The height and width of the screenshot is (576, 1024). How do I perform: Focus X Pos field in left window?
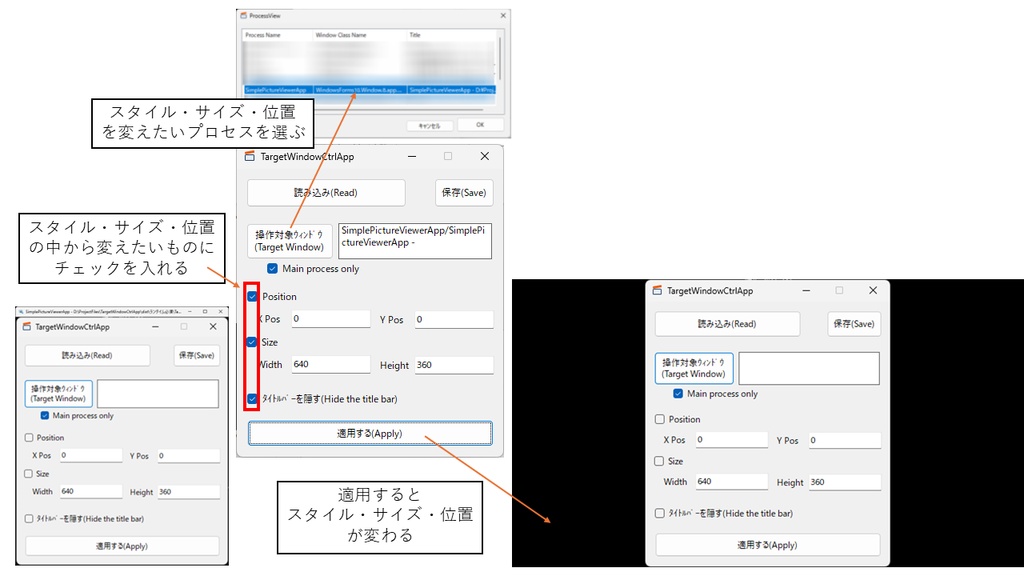tap(91, 455)
